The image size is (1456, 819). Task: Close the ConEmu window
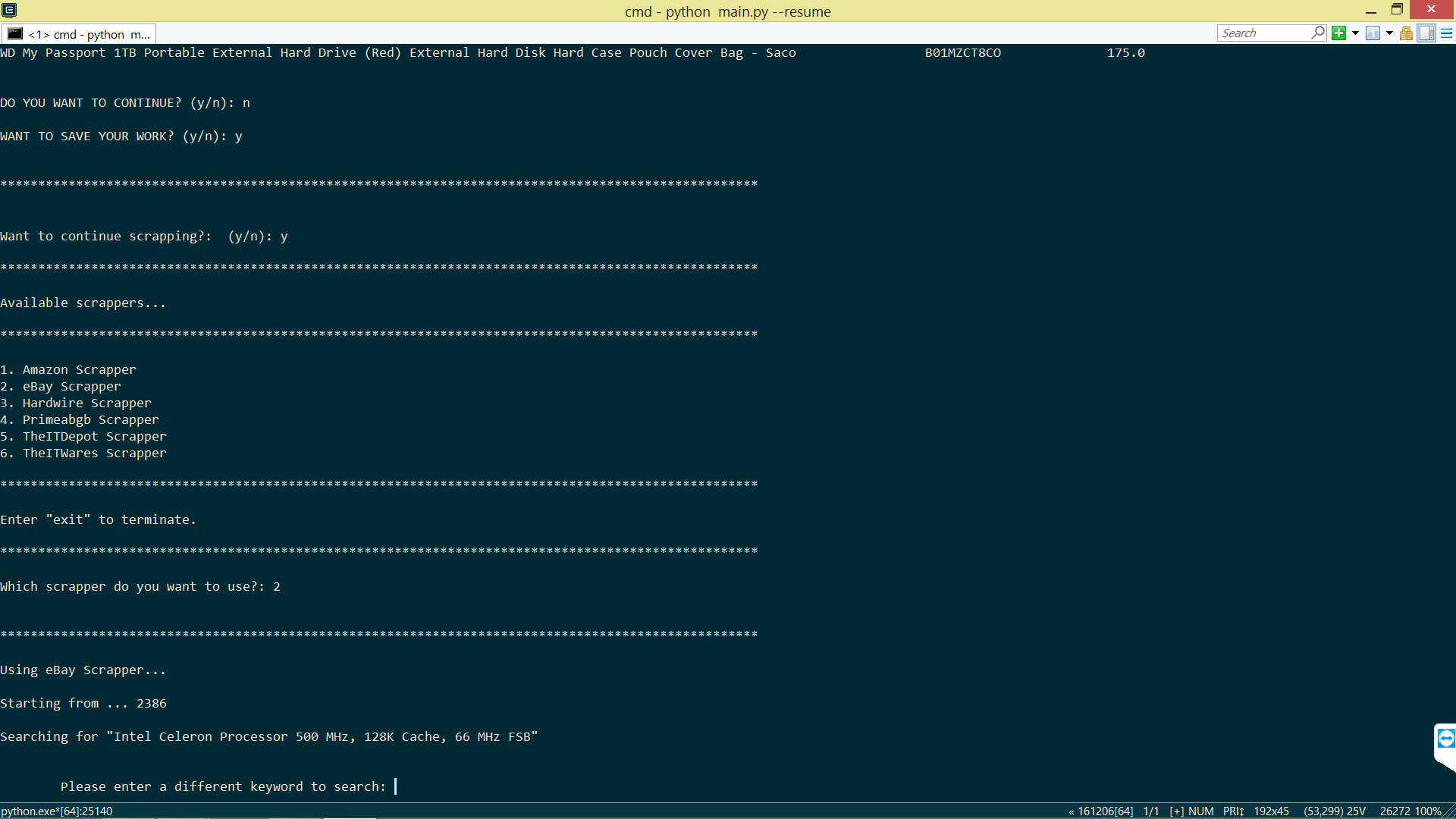[x=1431, y=9]
